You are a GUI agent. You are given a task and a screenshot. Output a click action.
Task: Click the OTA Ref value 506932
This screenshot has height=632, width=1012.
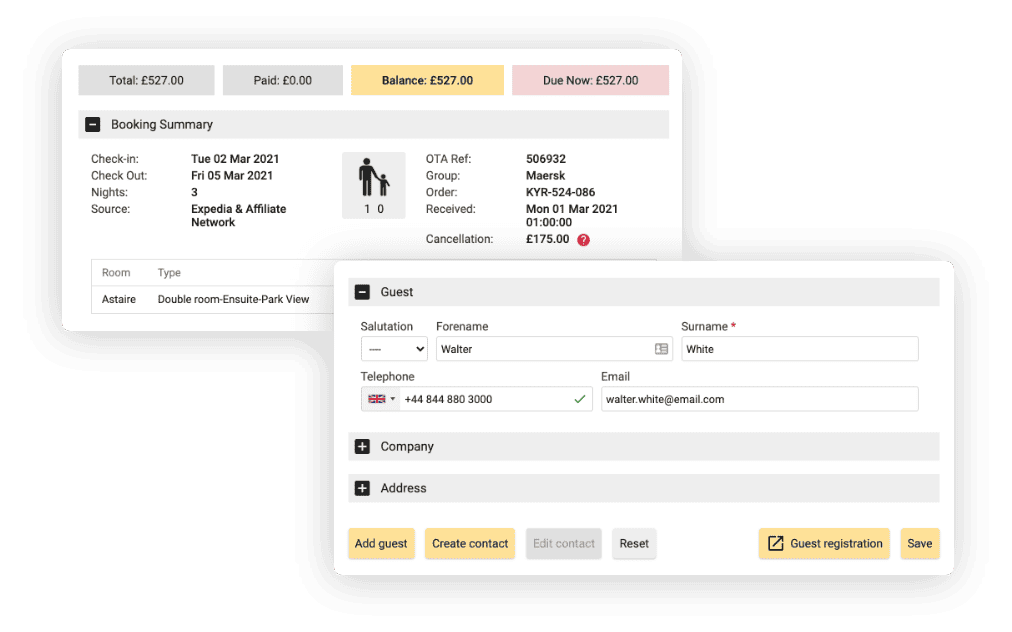click(x=546, y=159)
